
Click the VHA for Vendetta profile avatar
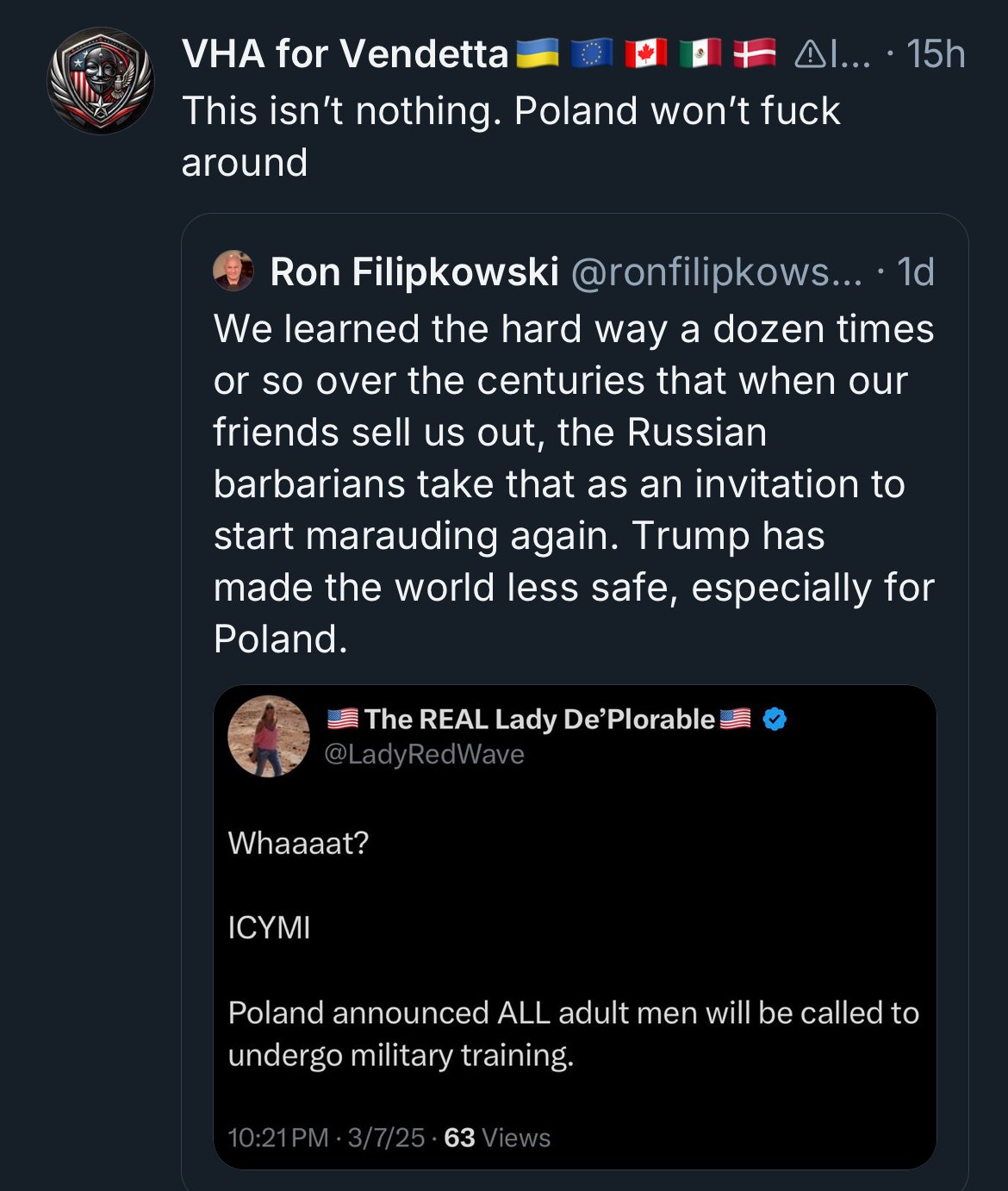tap(100, 80)
